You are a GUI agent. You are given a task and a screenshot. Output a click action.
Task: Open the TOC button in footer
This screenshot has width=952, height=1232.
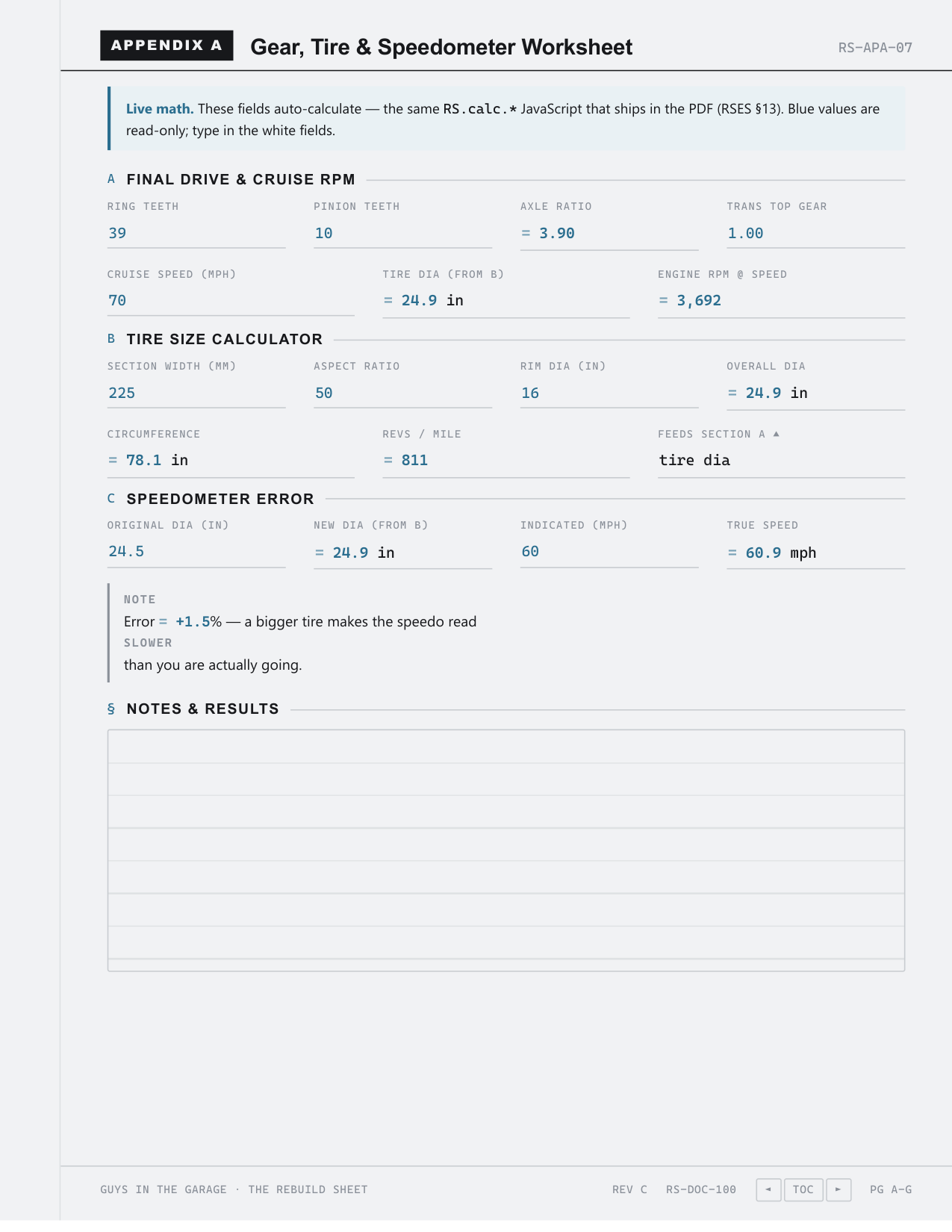point(803,1189)
